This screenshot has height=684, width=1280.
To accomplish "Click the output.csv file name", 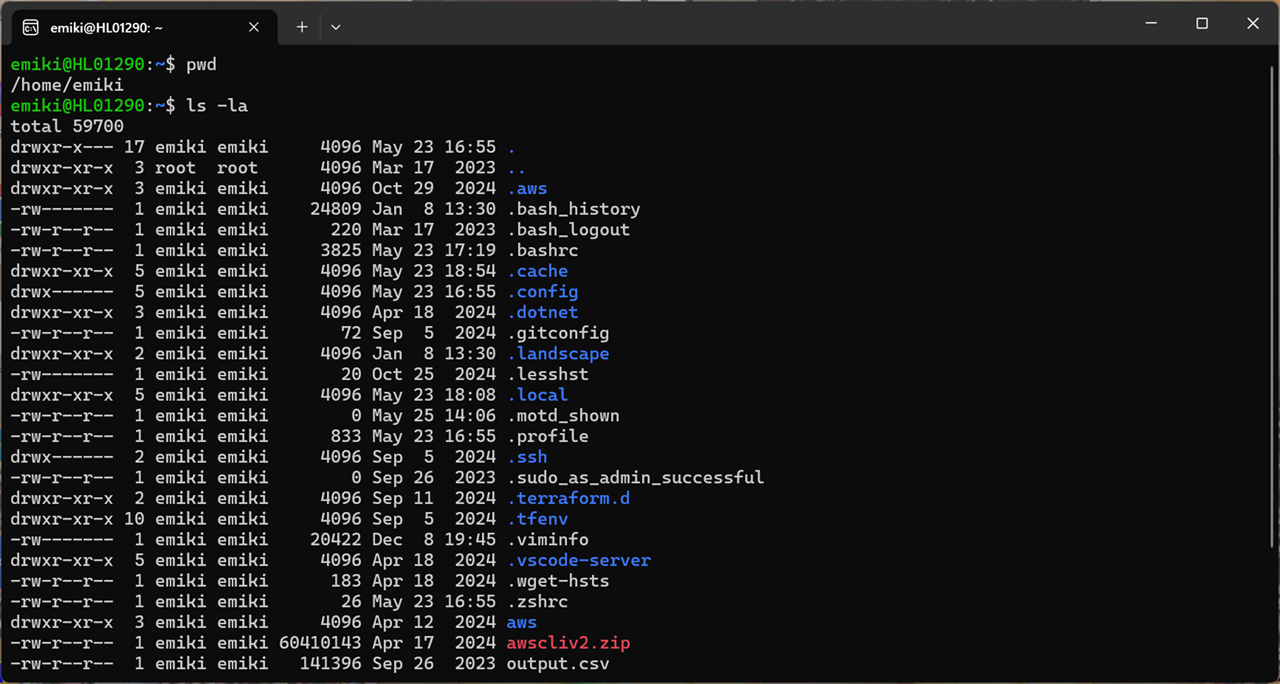I will [558, 663].
